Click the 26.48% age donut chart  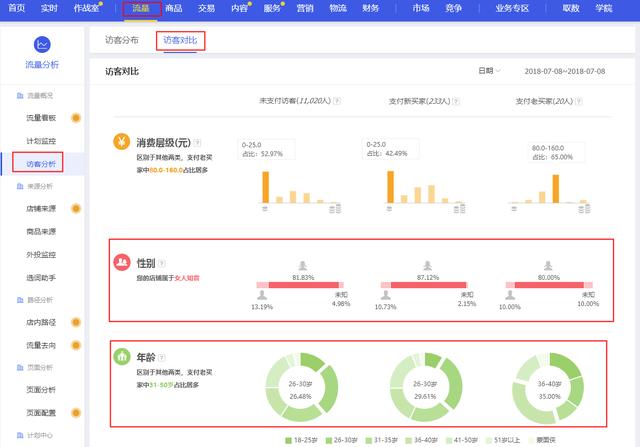302,387
